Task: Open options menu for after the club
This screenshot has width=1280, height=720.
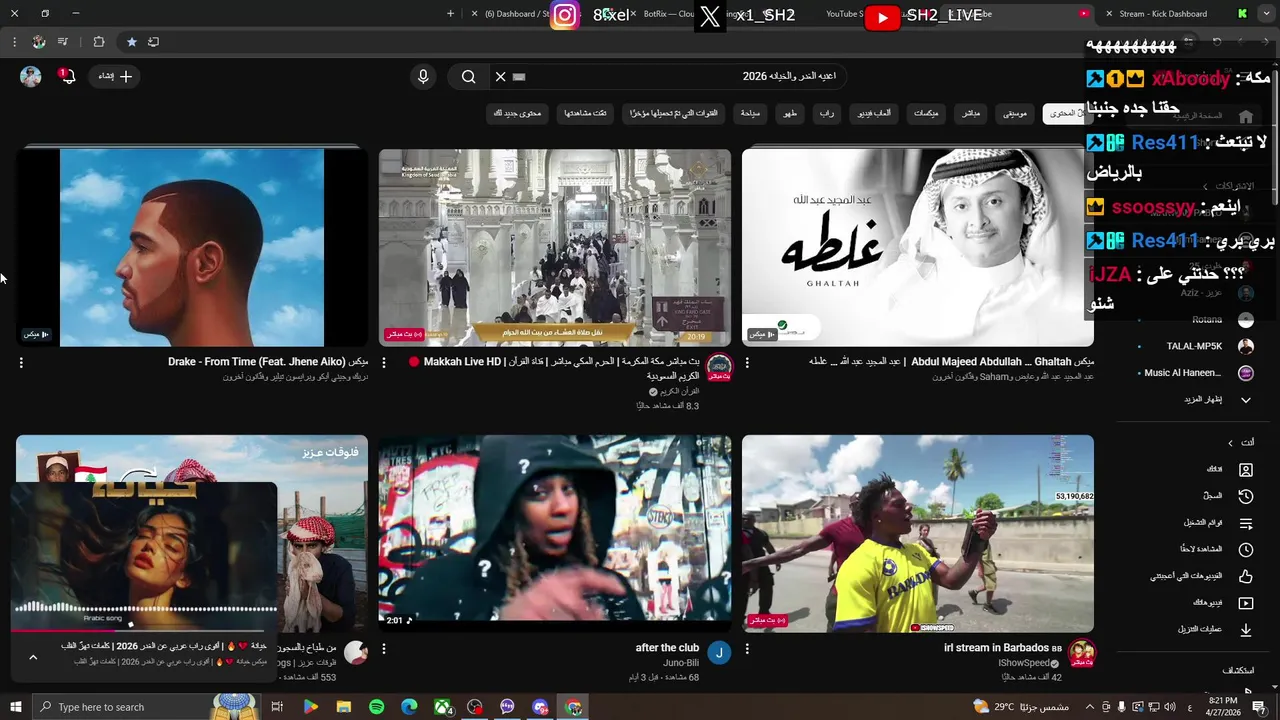Action: pos(384,649)
